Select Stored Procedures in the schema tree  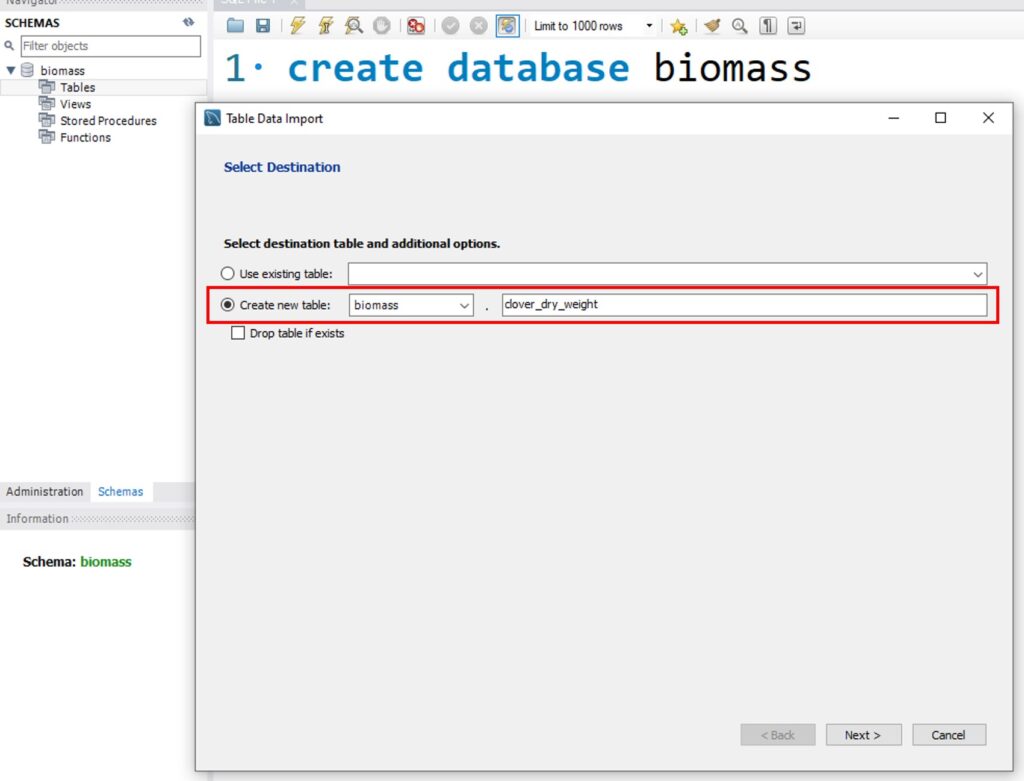pyautogui.click(x=108, y=121)
